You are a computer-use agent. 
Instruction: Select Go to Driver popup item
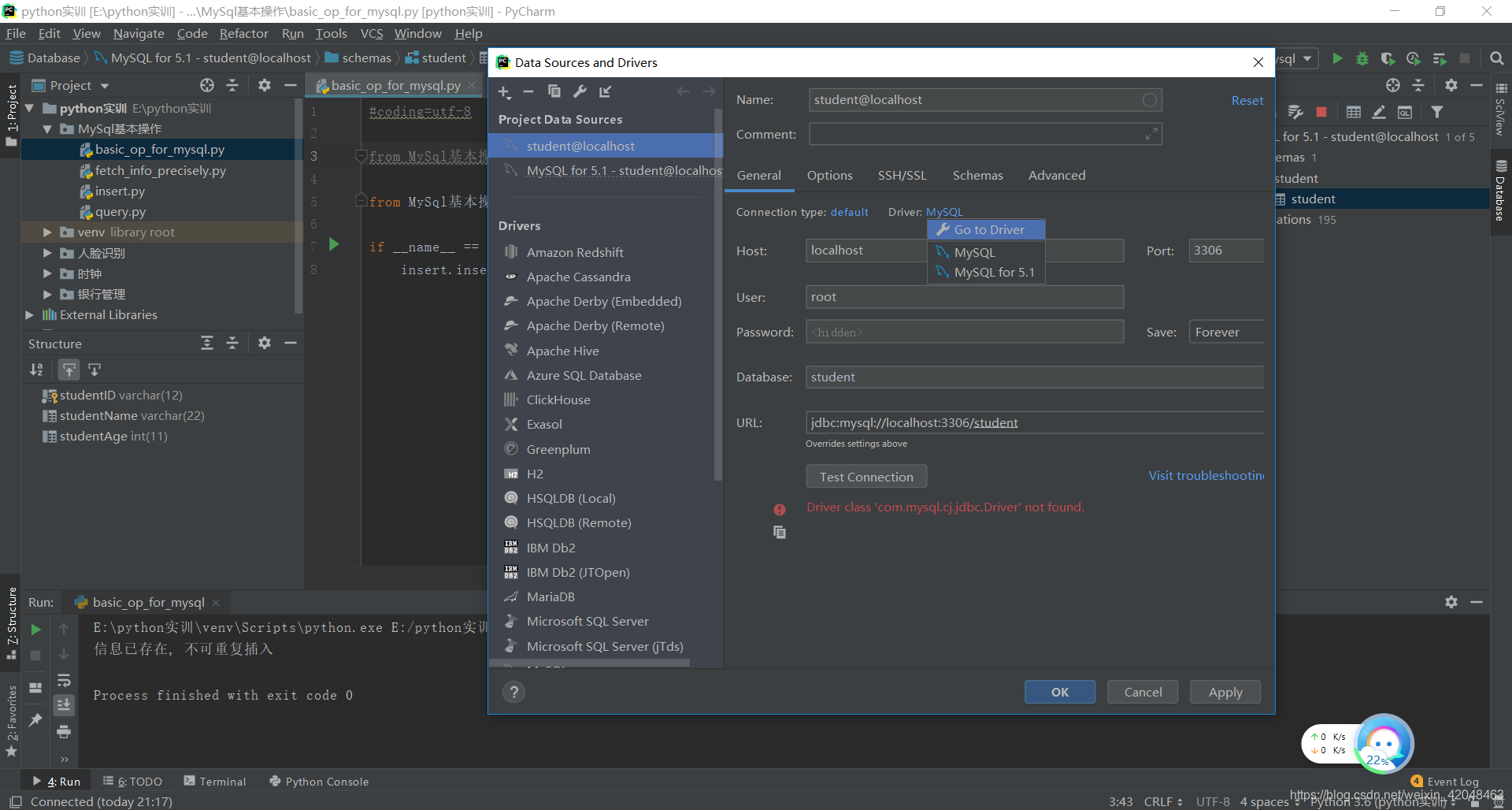pos(987,229)
